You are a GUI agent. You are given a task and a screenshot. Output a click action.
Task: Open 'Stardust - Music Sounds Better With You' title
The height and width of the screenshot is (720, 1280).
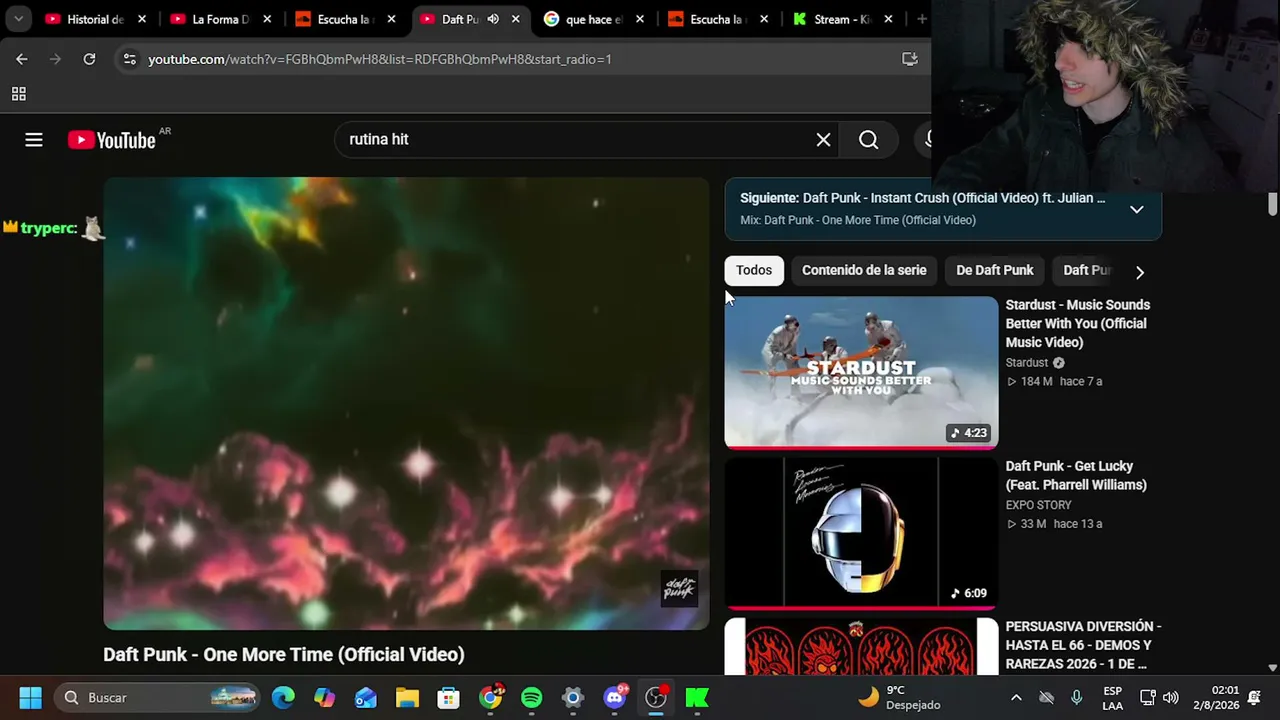click(x=1078, y=323)
